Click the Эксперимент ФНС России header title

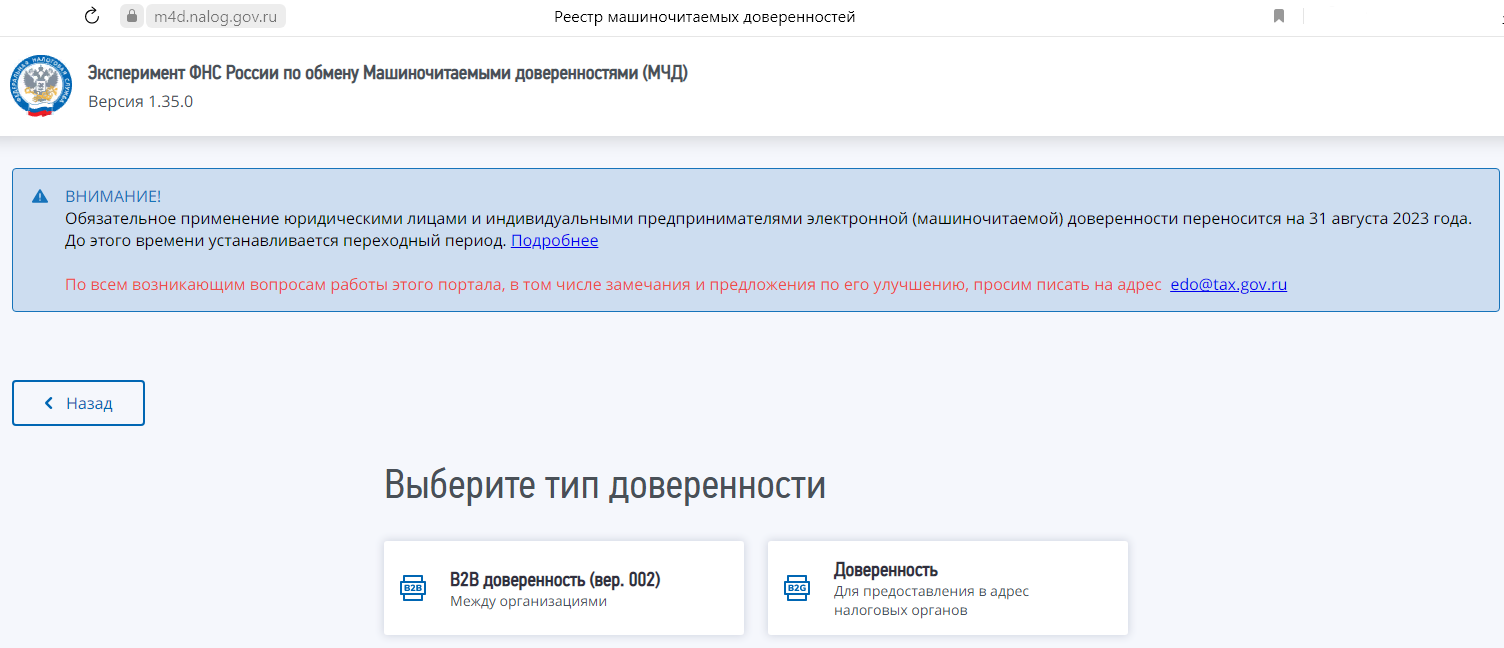click(x=387, y=74)
